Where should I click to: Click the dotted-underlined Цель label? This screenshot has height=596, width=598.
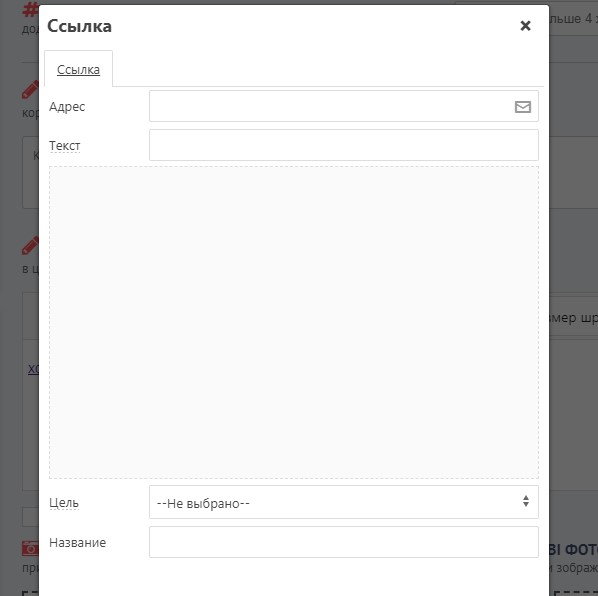(64, 503)
